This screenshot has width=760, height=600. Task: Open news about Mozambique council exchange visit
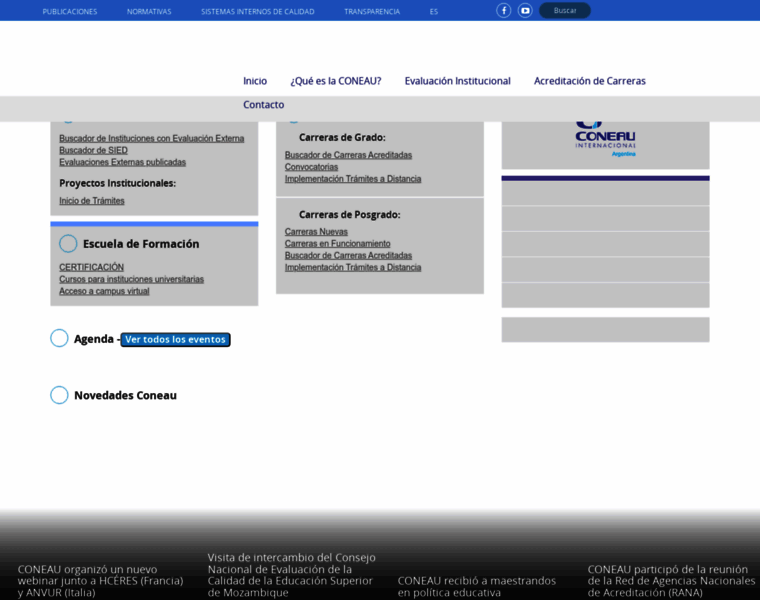(x=291, y=575)
